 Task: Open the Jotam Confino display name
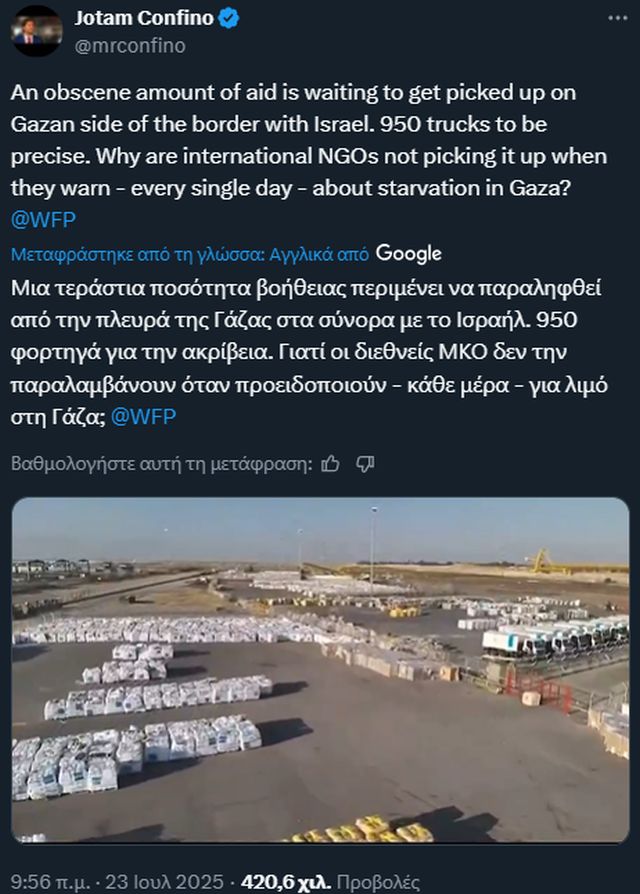click(x=142, y=19)
